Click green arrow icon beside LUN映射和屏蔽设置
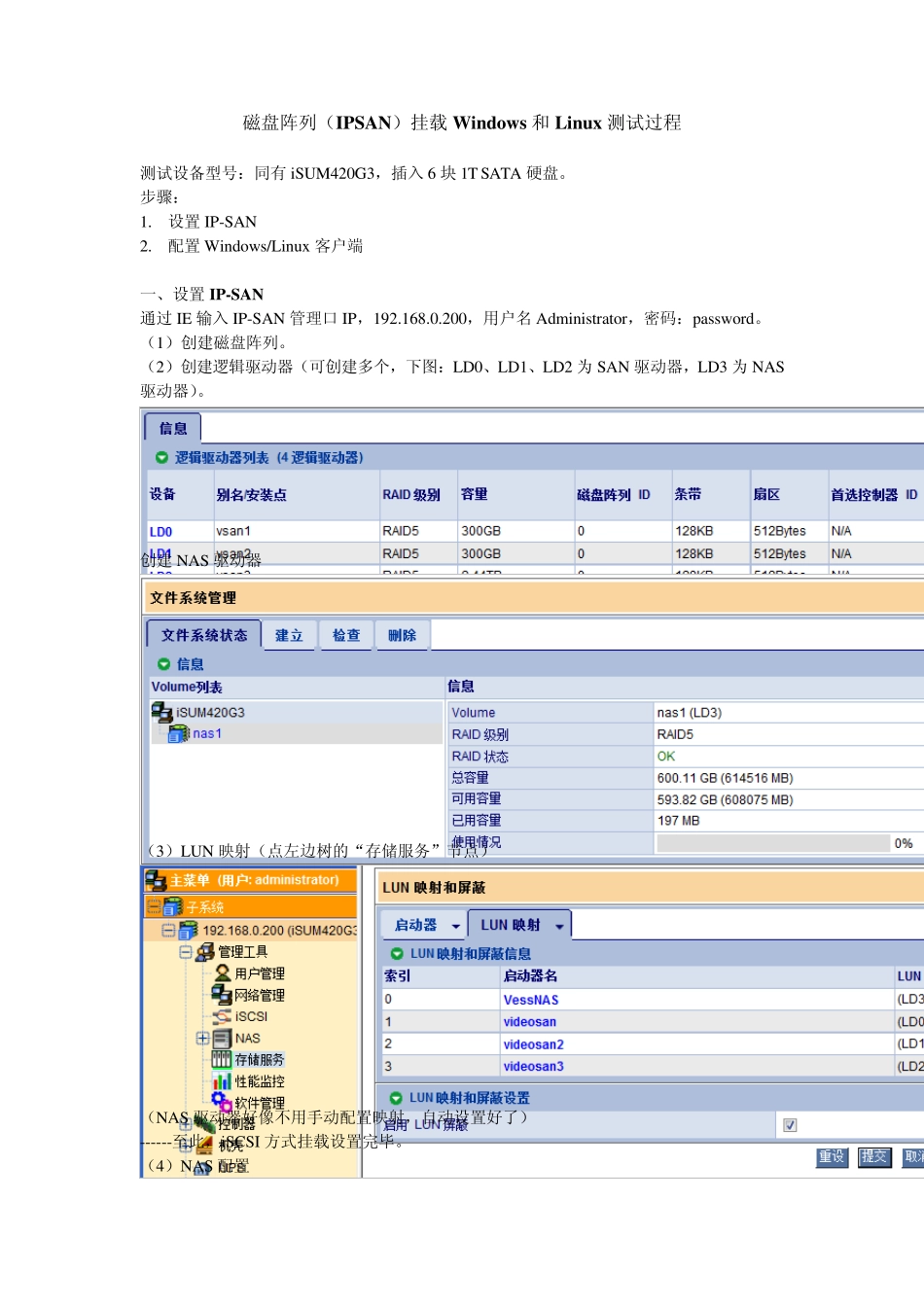Screen dimensions: 924x1307 396,1098
